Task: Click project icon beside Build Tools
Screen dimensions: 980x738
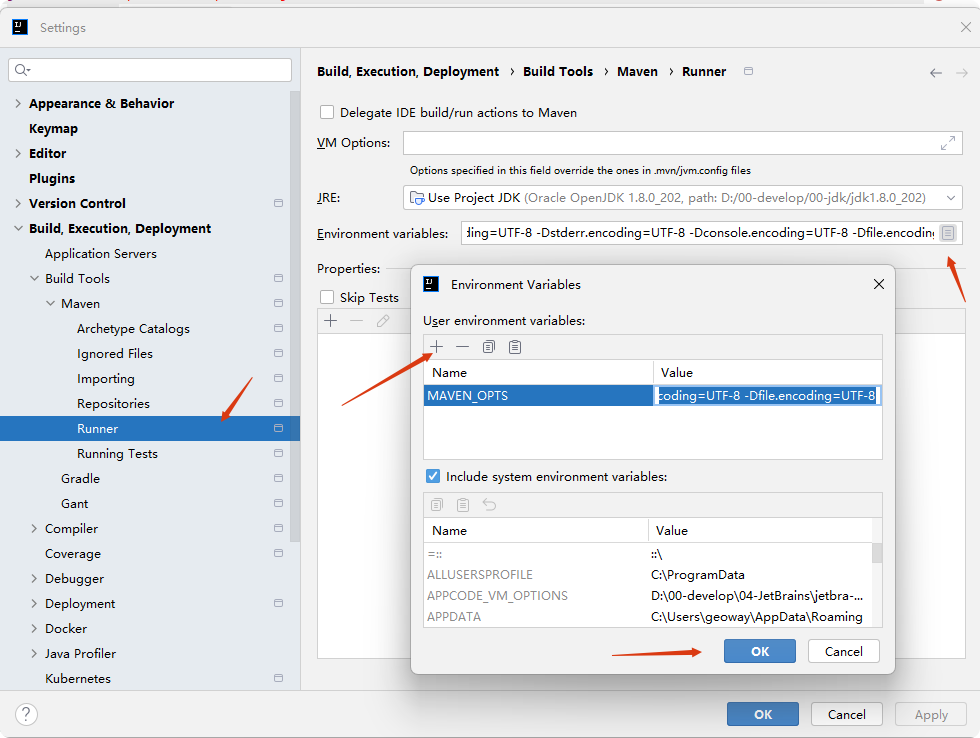Action: 279,278
